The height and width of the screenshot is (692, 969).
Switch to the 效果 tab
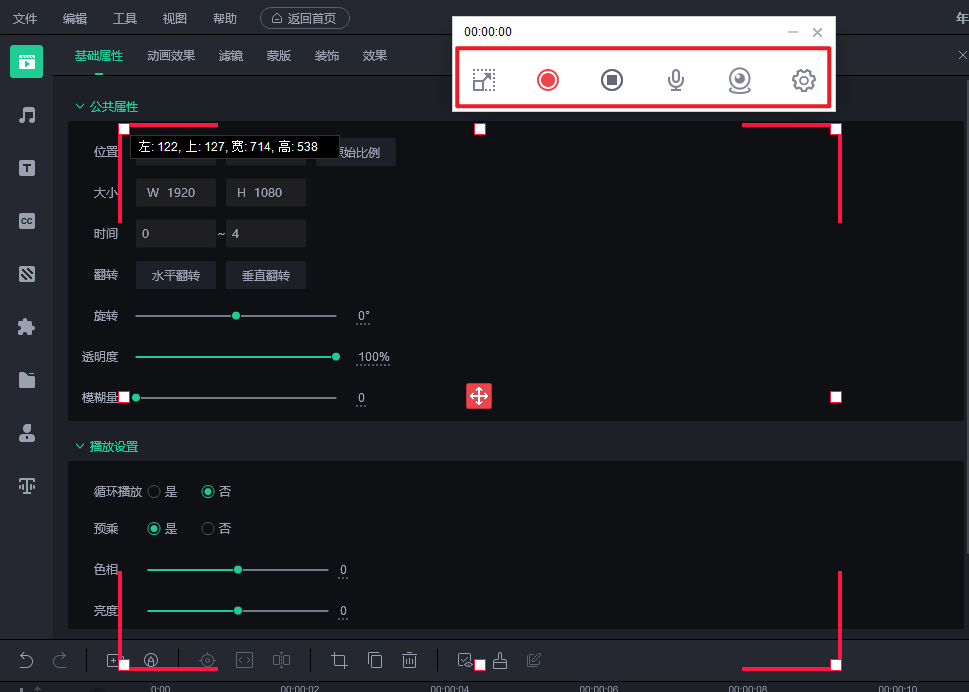pyautogui.click(x=374, y=56)
